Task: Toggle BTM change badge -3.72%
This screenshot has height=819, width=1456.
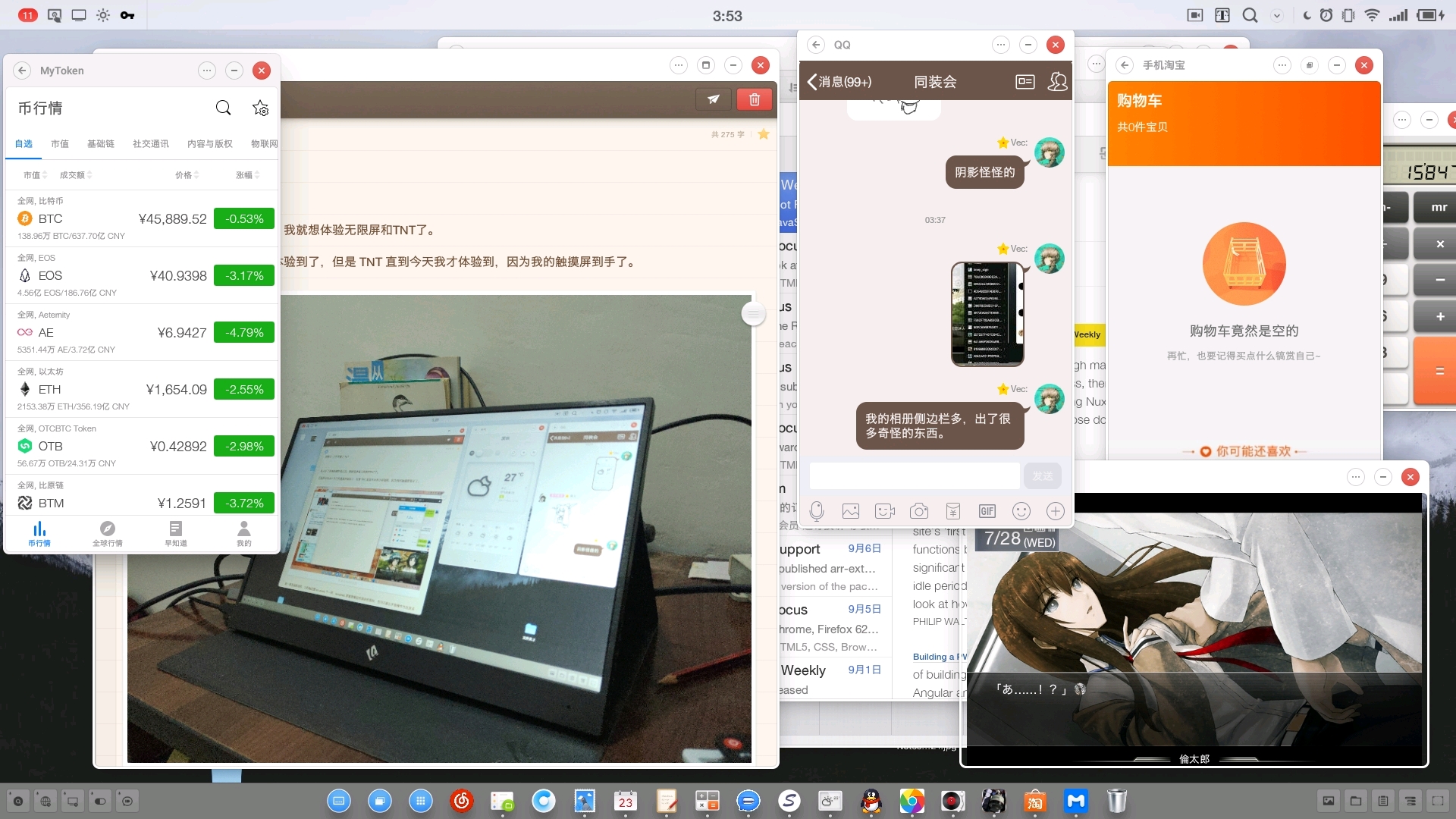Action: click(244, 503)
